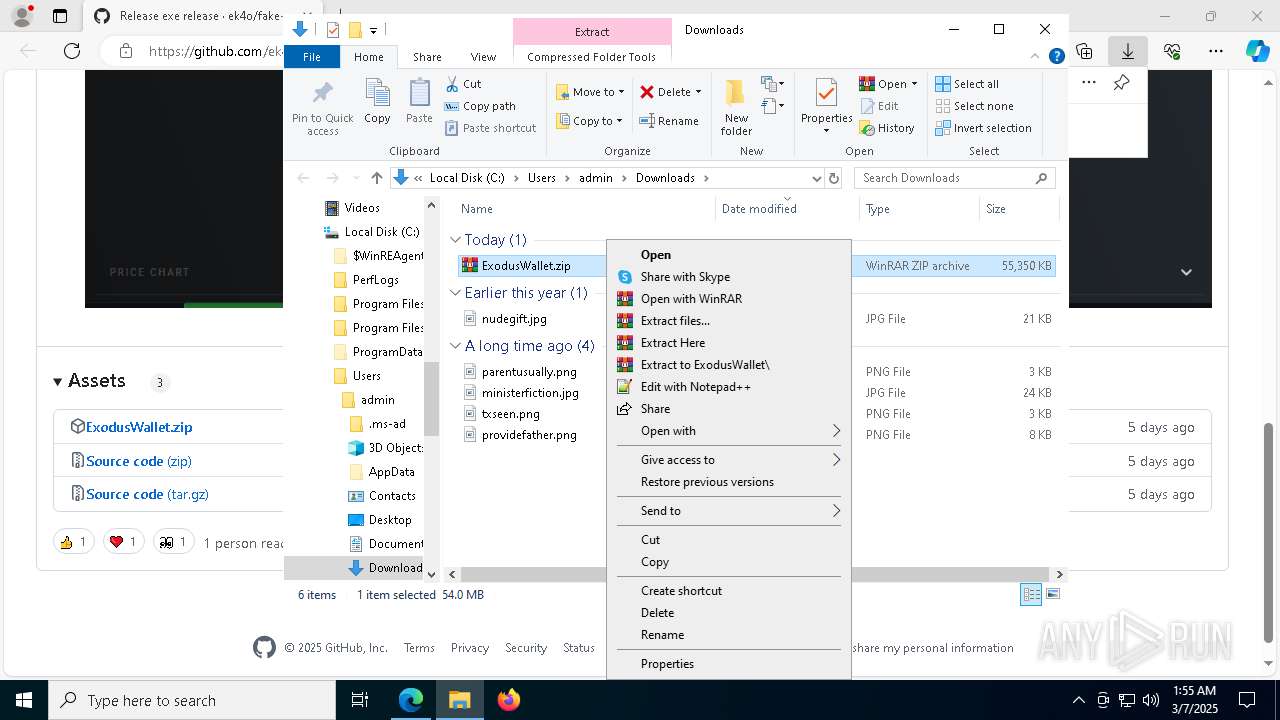Click Source code (tar.gz) link

(147, 494)
